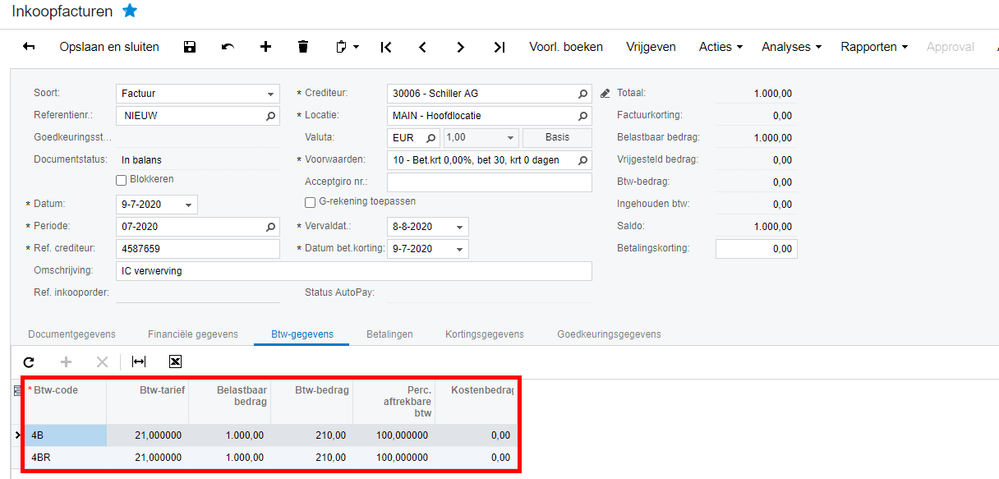Switch to the Financiële gegevens tab

[x=193, y=334]
